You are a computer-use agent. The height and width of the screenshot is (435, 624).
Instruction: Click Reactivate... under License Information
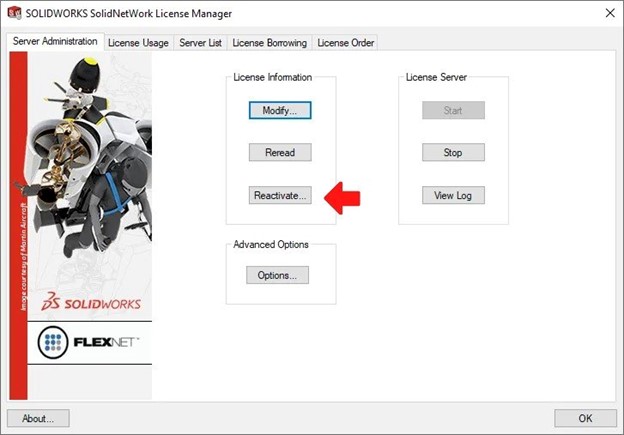click(x=279, y=195)
